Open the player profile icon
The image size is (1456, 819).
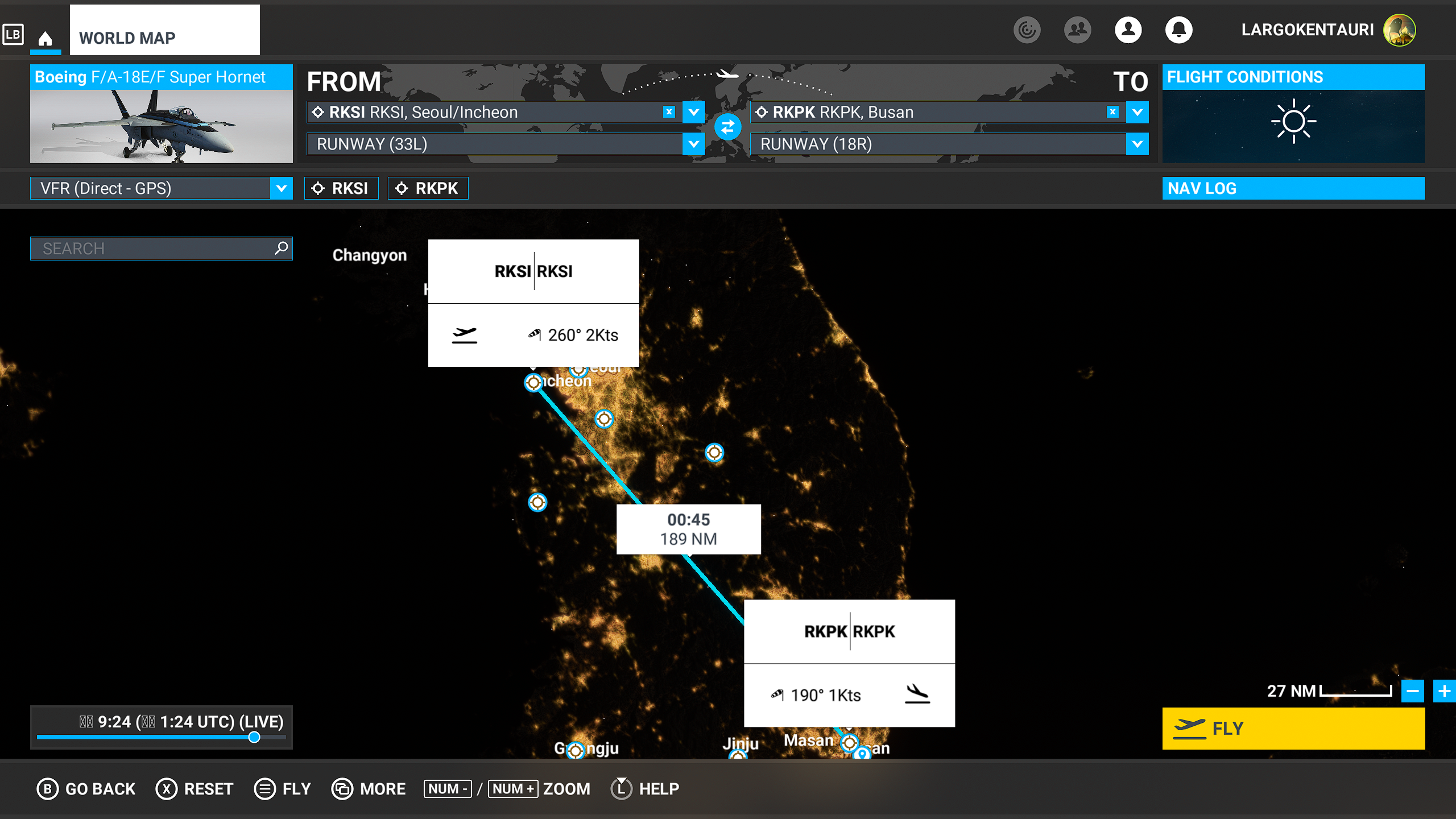click(1128, 30)
